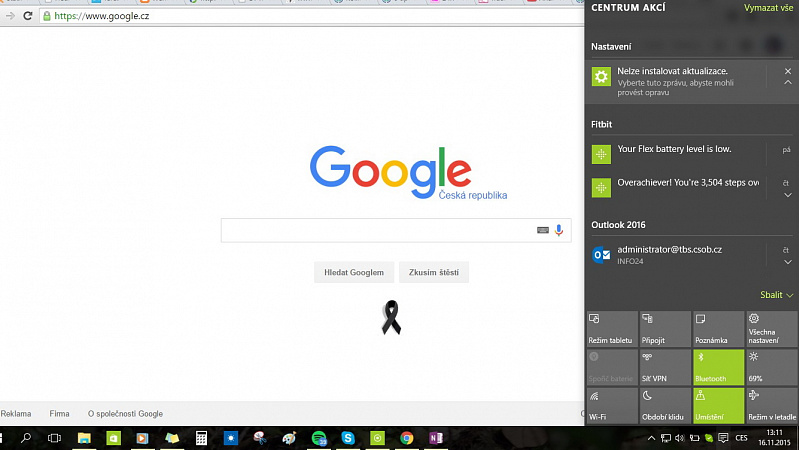Click the green padlock in address bar
The width and height of the screenshot is (799, 450).
point(47,16)
